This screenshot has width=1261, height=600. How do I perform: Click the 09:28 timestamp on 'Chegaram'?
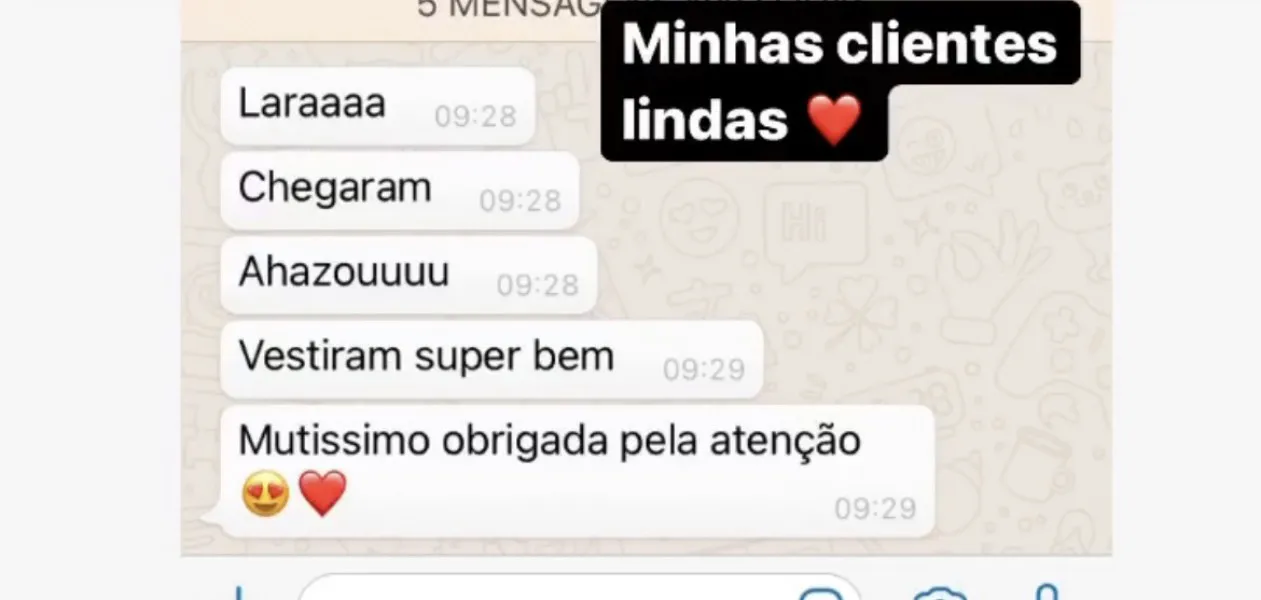coord(520,201)
